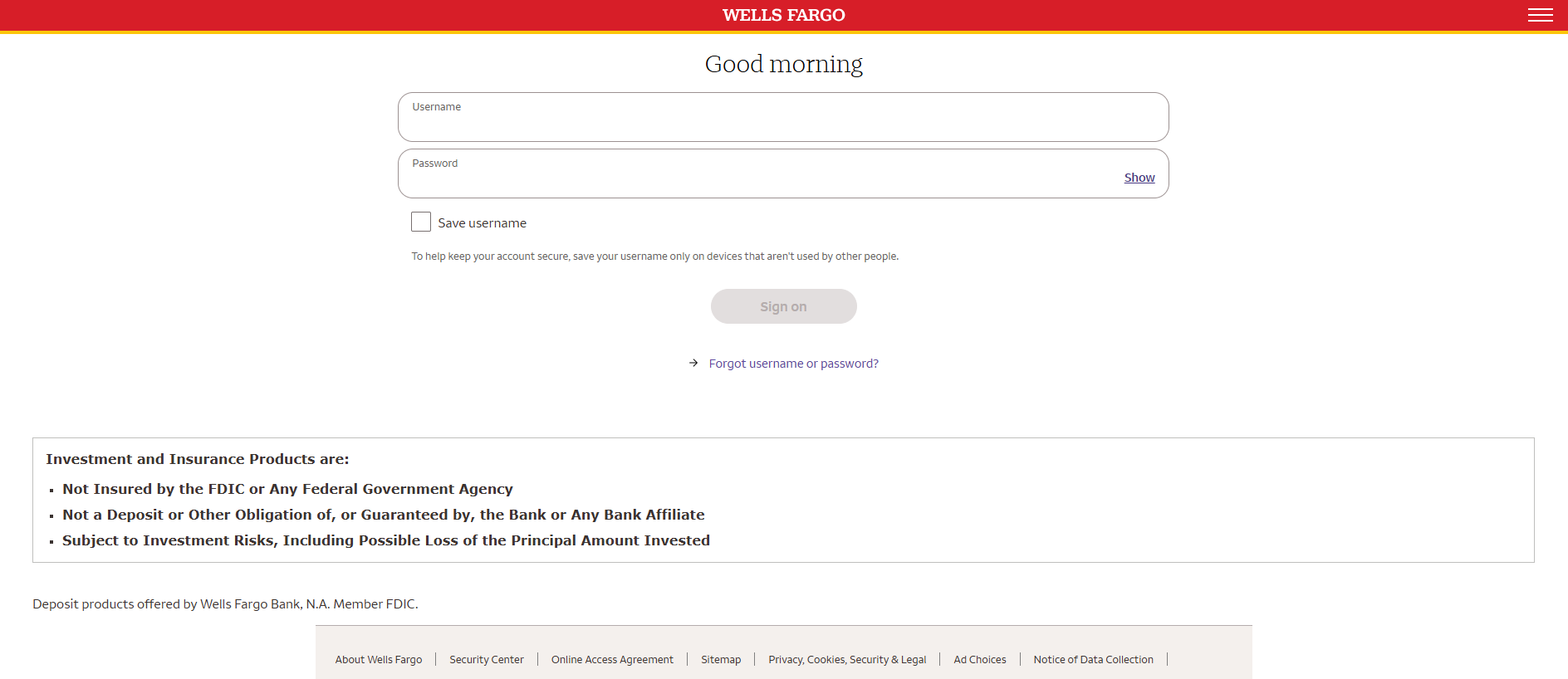Go to the Sitemap link
The height and width of the screenshot is (679, 1568).
[721, 660]
